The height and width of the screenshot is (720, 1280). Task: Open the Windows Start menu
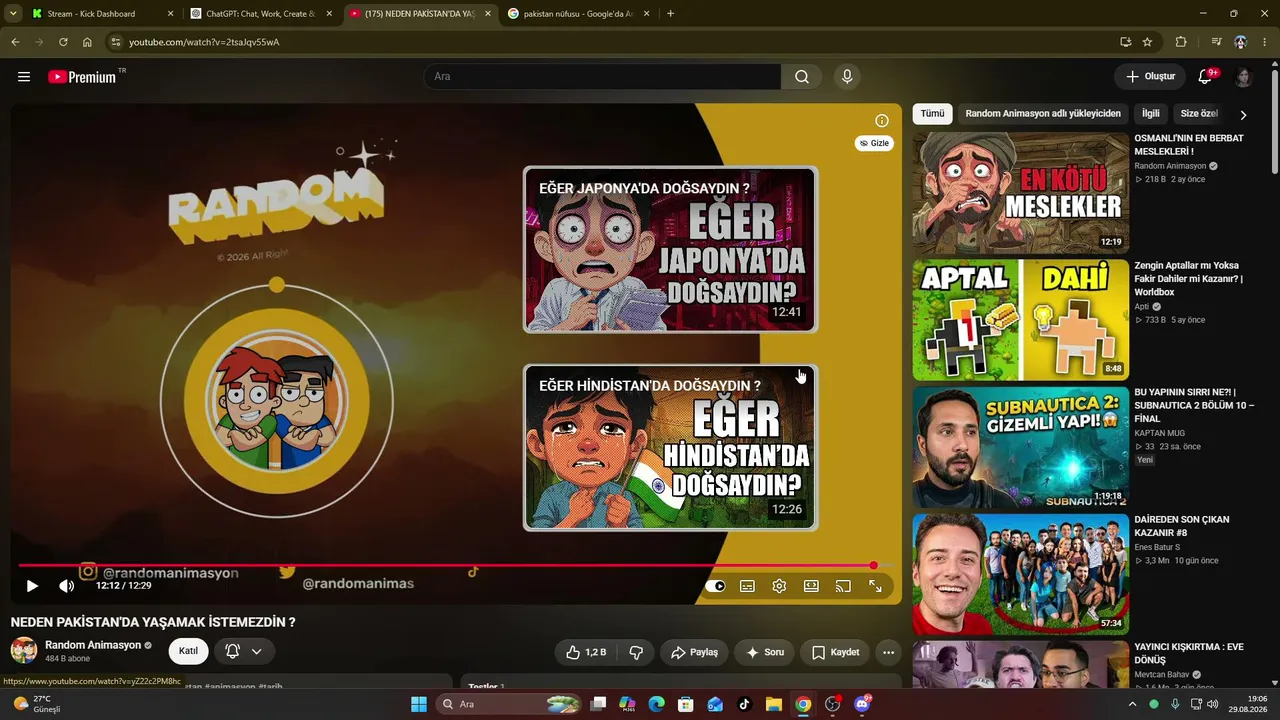pyautogui.click(x=419, y=704)
